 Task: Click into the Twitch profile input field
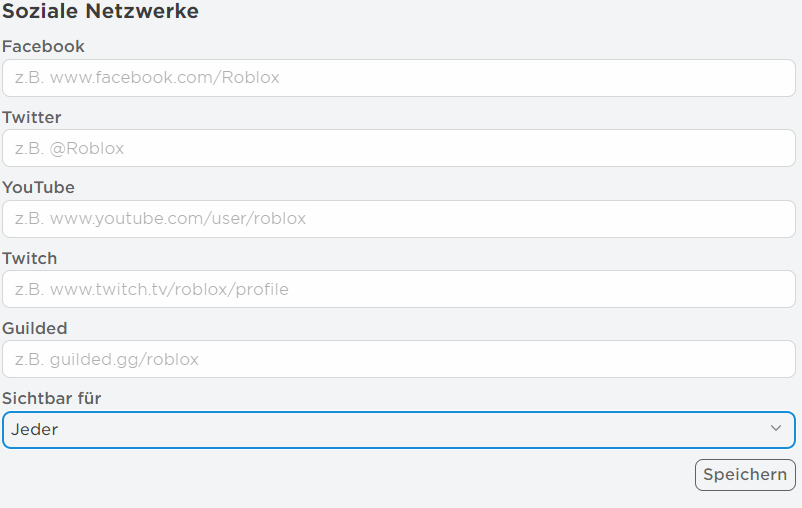click(399, 289)
